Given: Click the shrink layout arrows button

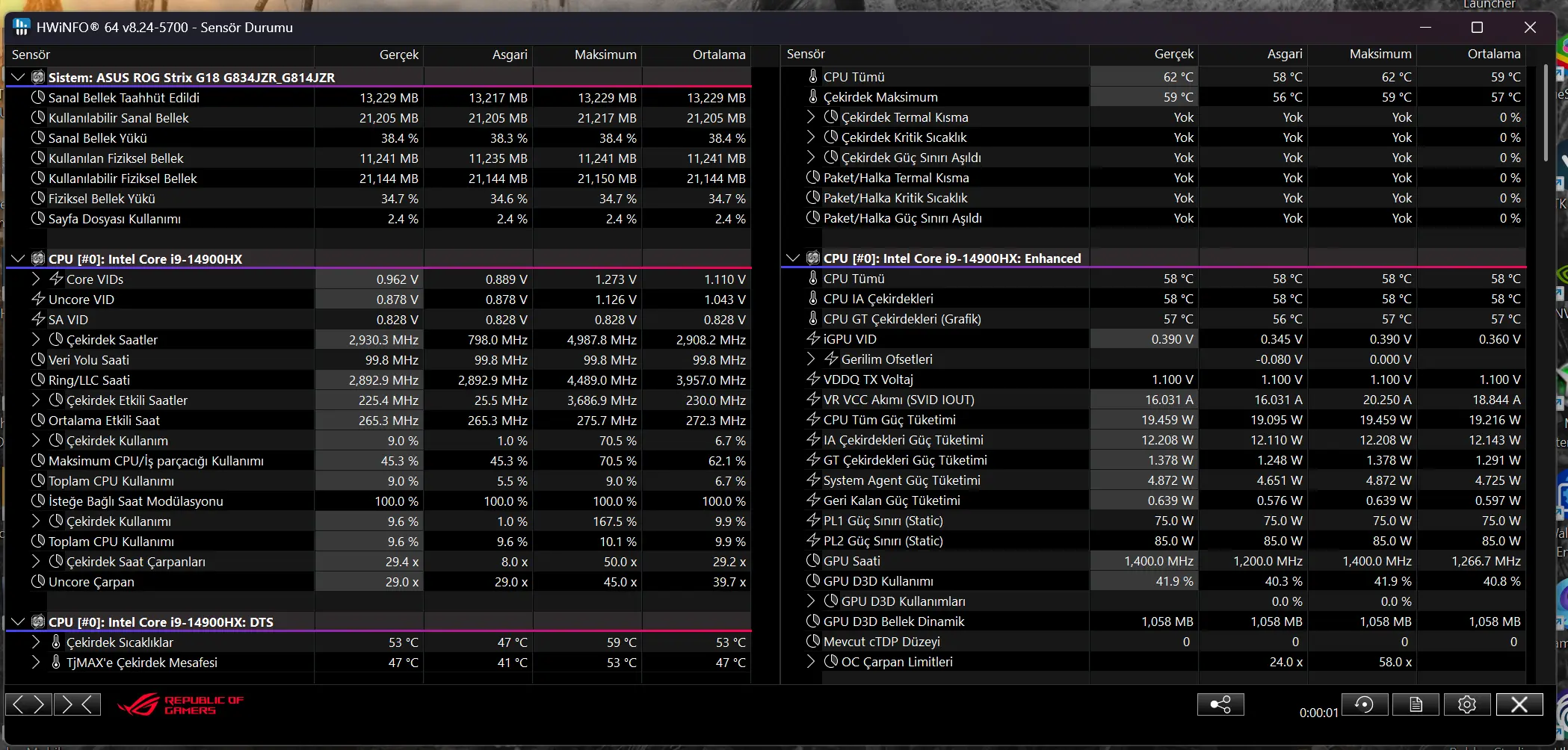Looking at the screenshot, I should pos(77,704).
